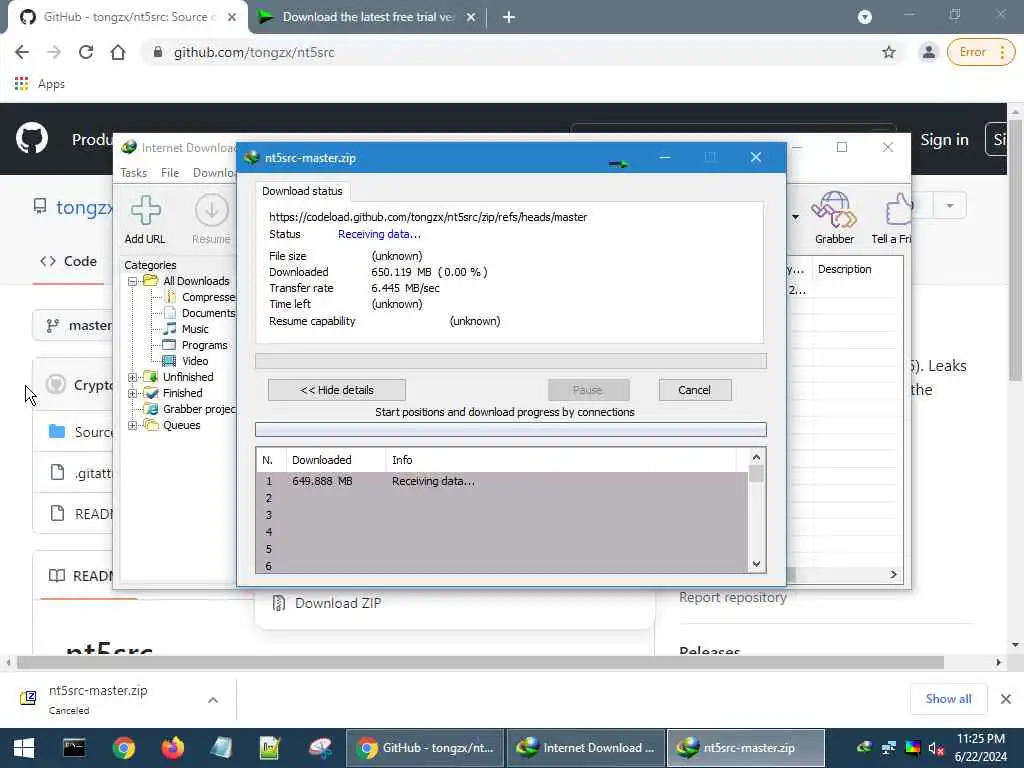Open the command prompt taskbar icon
1024x768 pixels.
(x=74, y=748)
